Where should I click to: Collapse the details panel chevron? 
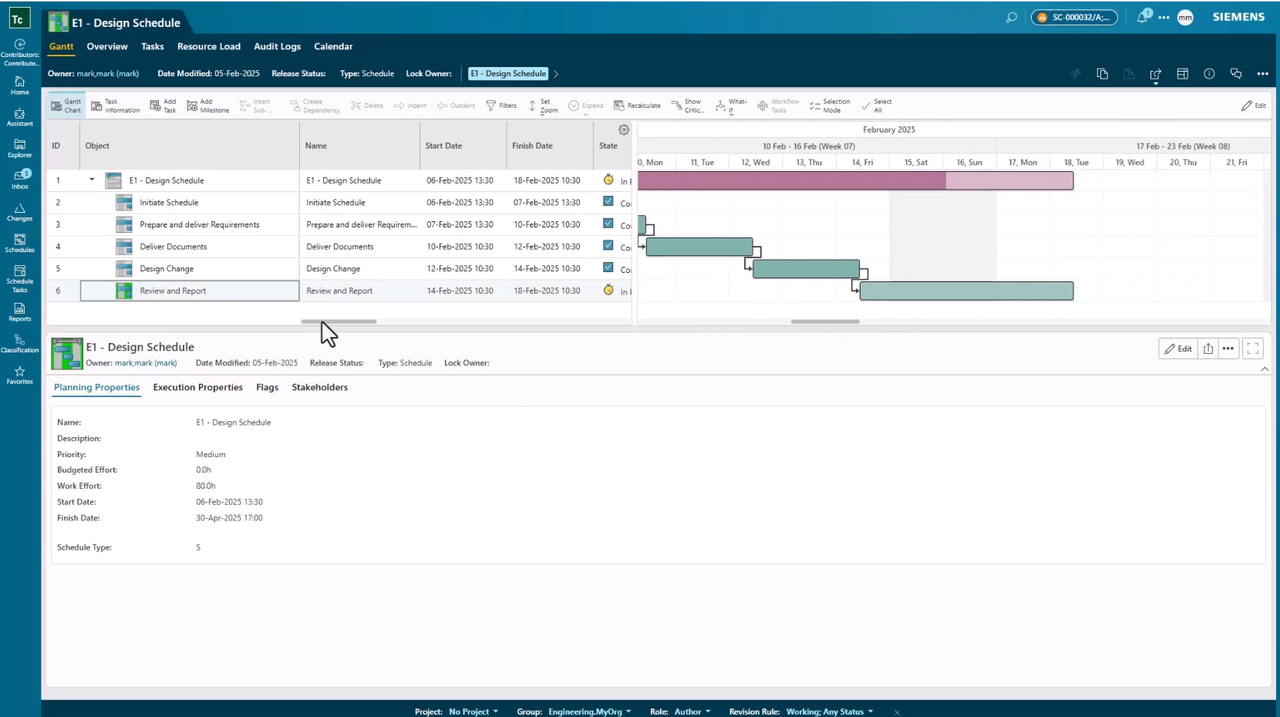1264,369
